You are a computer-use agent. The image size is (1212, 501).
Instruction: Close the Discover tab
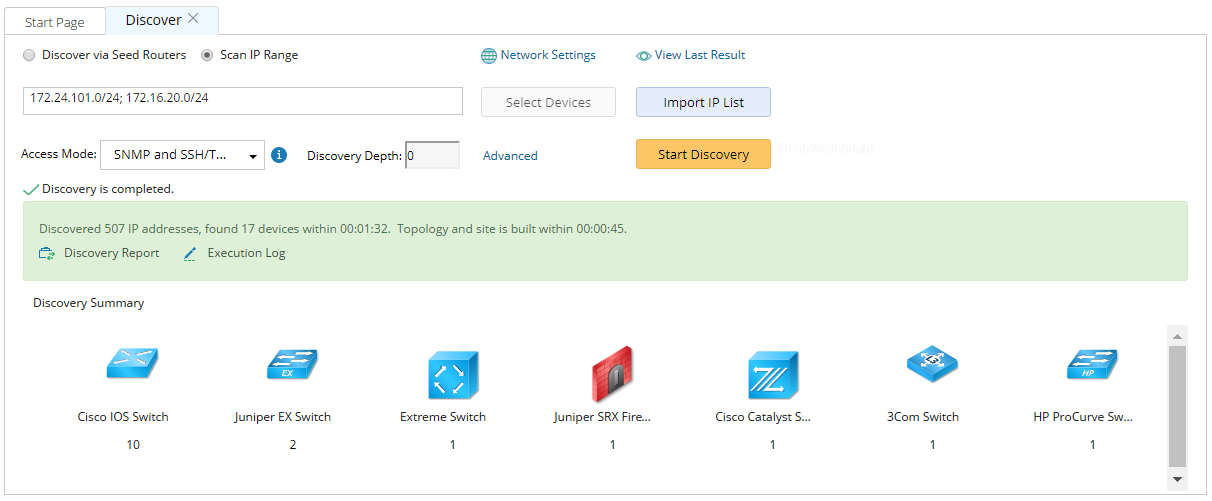(x=193, y=19)
